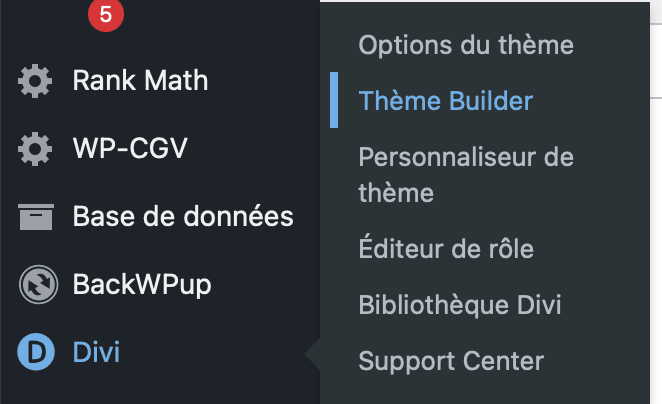
Task: Visit the Support Center submenu link
Action: coord(451,361)
